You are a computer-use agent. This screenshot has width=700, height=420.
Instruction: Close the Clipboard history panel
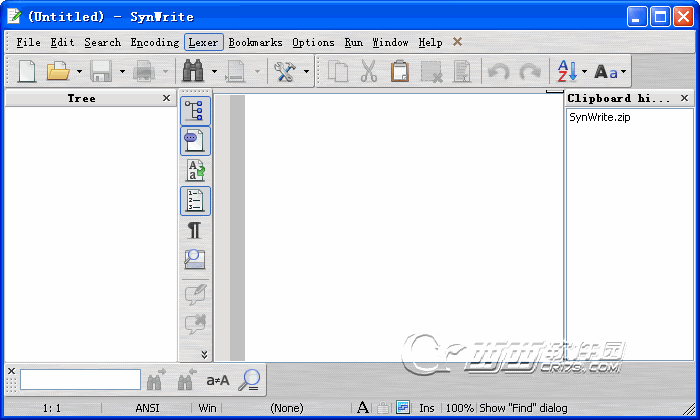point(684,98)
